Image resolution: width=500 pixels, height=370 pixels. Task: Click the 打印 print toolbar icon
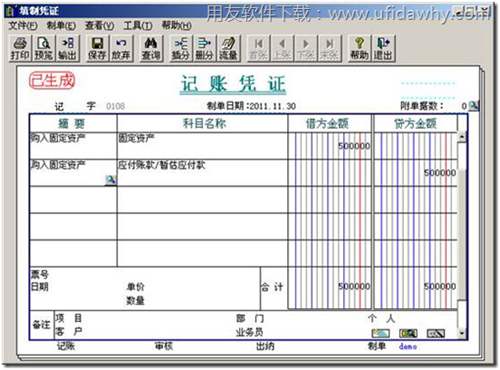click(20, 49)
